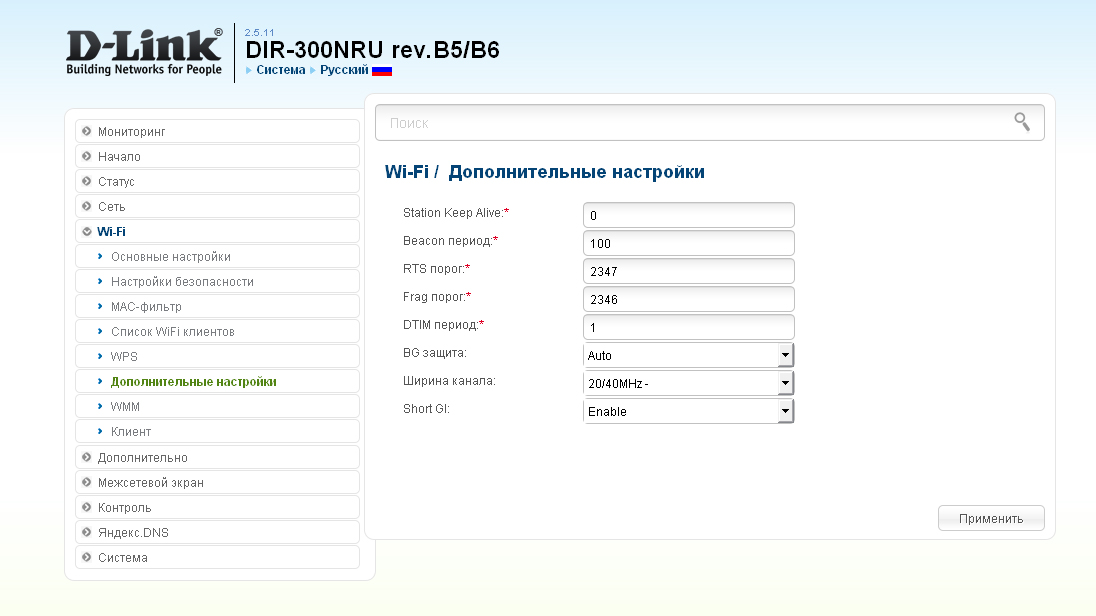Click the Применить button

coord(991,518)
